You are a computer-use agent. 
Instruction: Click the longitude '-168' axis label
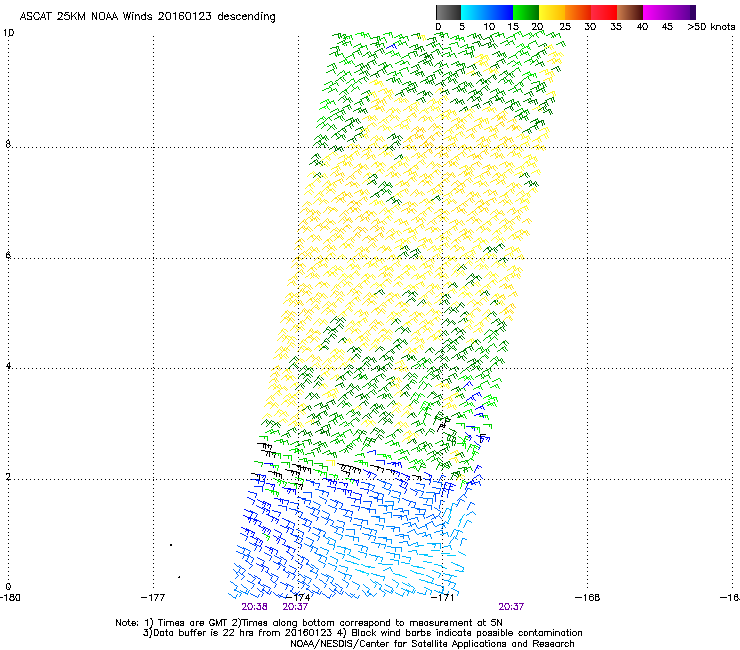(587, 598)
